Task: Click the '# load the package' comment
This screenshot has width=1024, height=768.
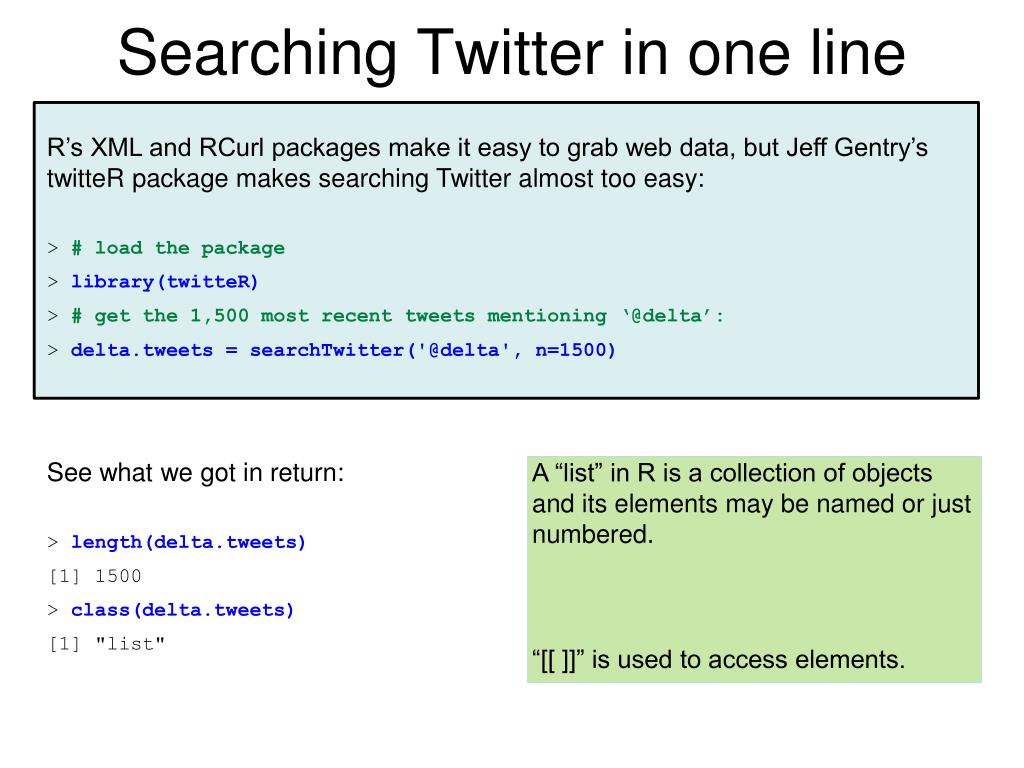Action: 178,248
